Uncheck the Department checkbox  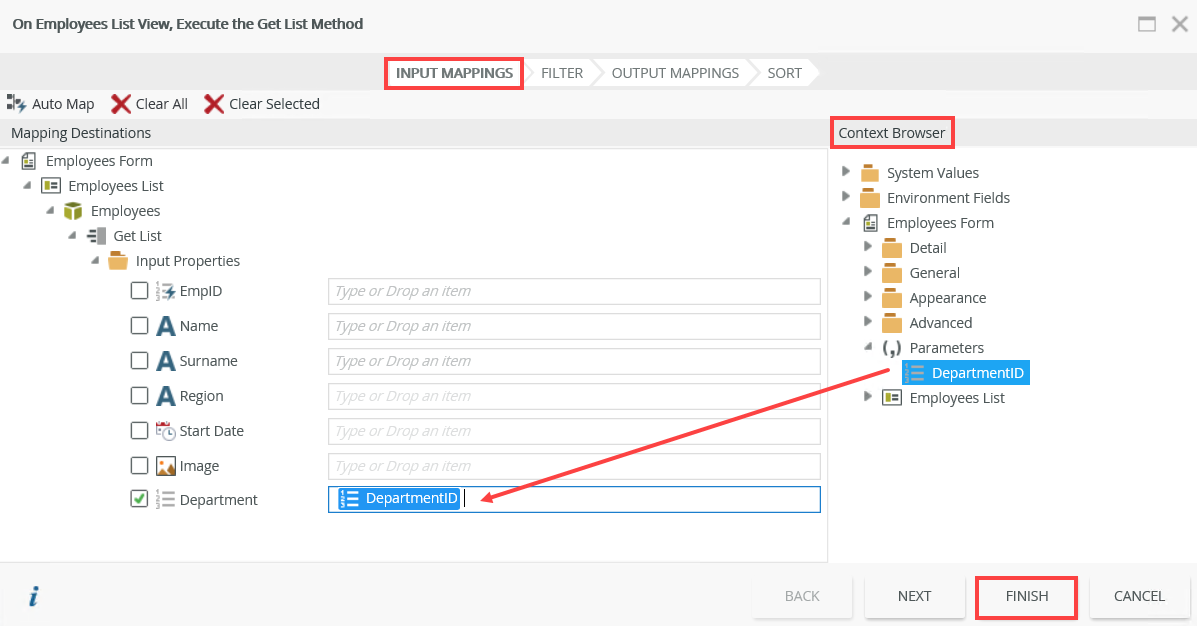pos(140,499)
